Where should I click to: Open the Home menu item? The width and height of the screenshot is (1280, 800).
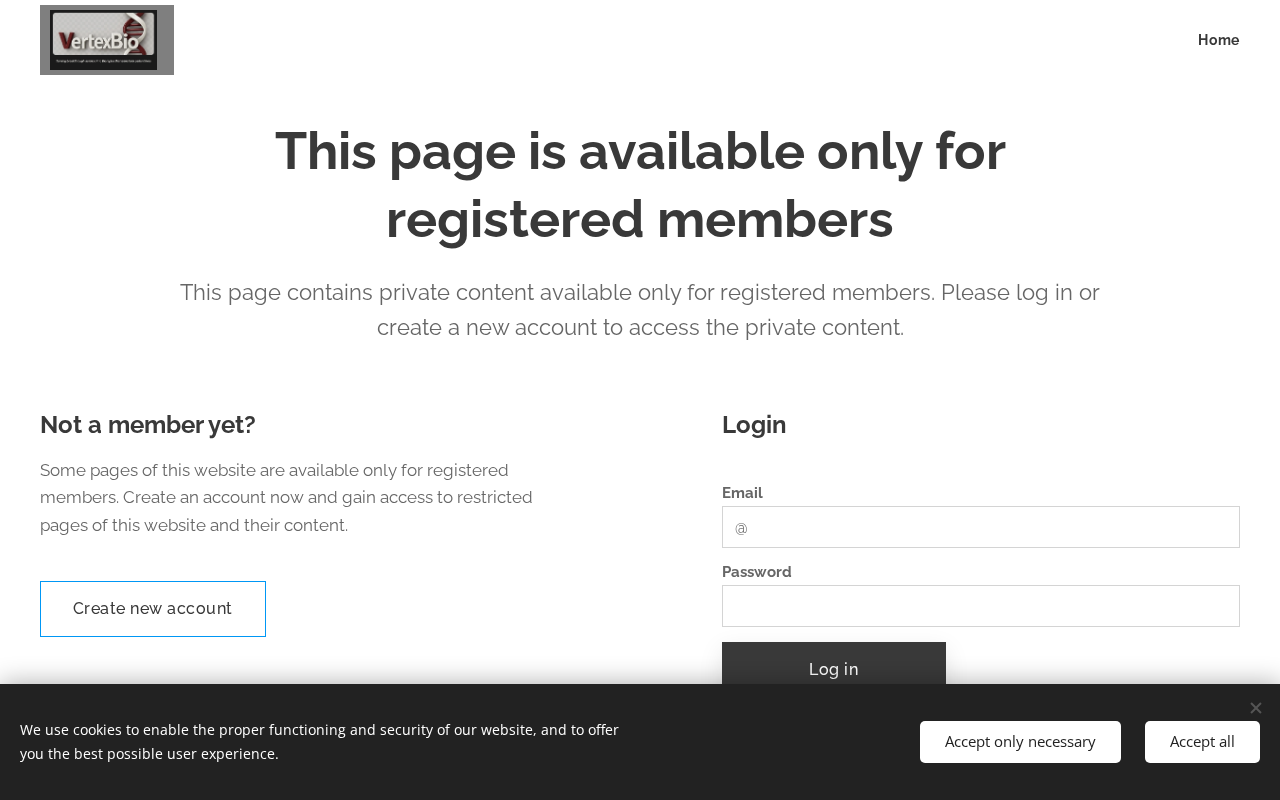1218,40
